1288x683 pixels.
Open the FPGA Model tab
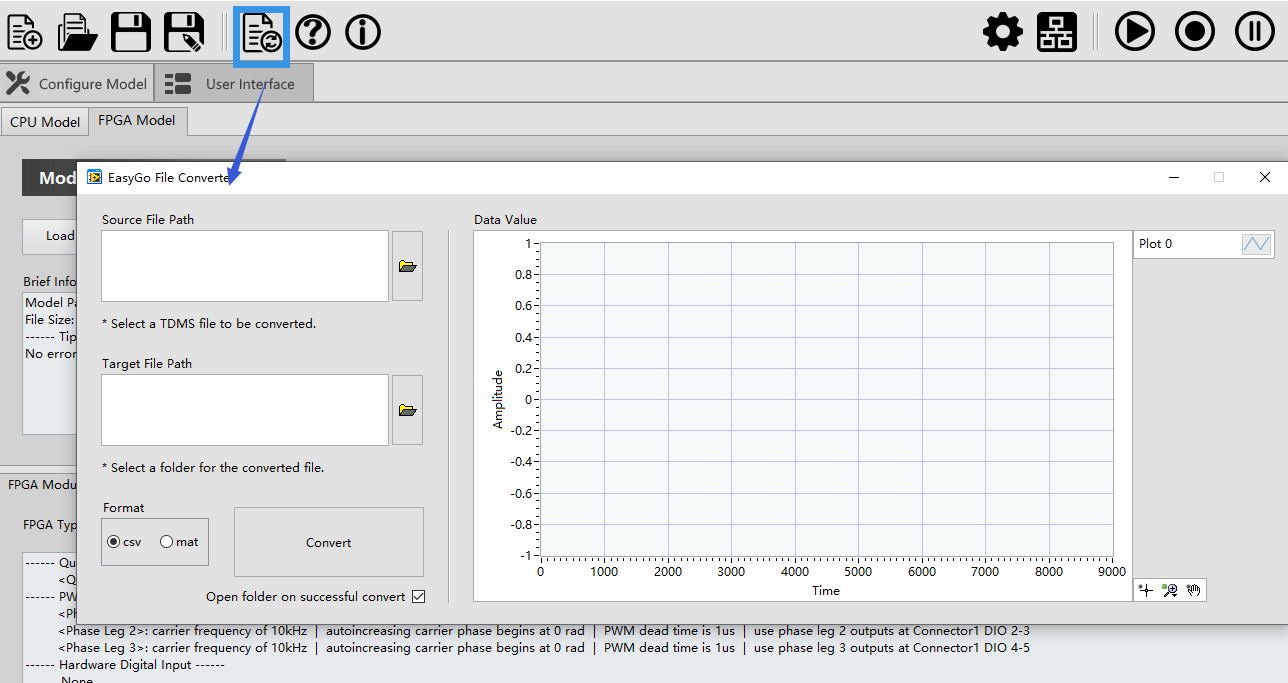(x=137, y=121)
